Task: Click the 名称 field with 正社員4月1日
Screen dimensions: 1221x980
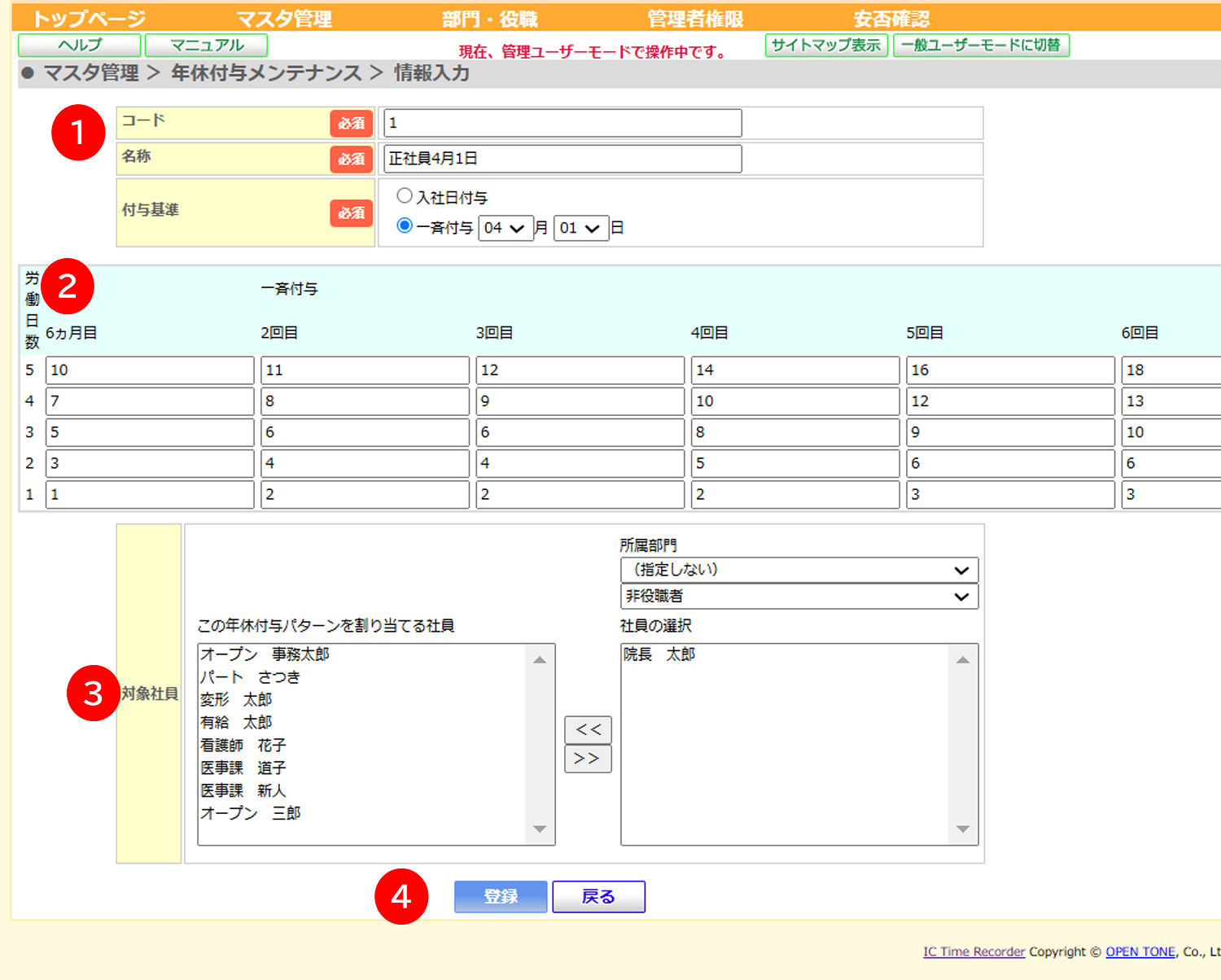Action: click(562, 159)
